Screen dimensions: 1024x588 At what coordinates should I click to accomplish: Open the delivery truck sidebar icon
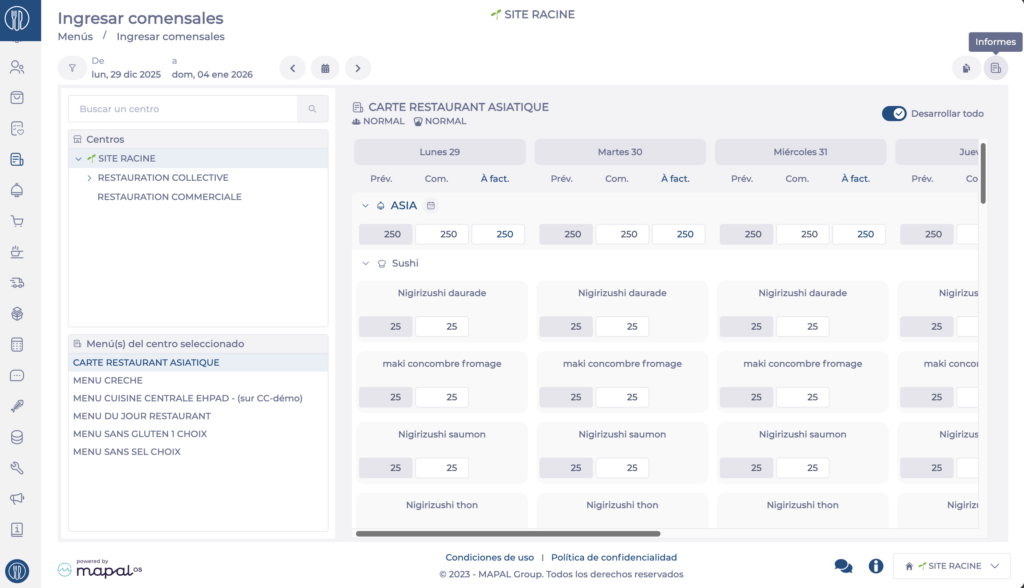(17, 283)
